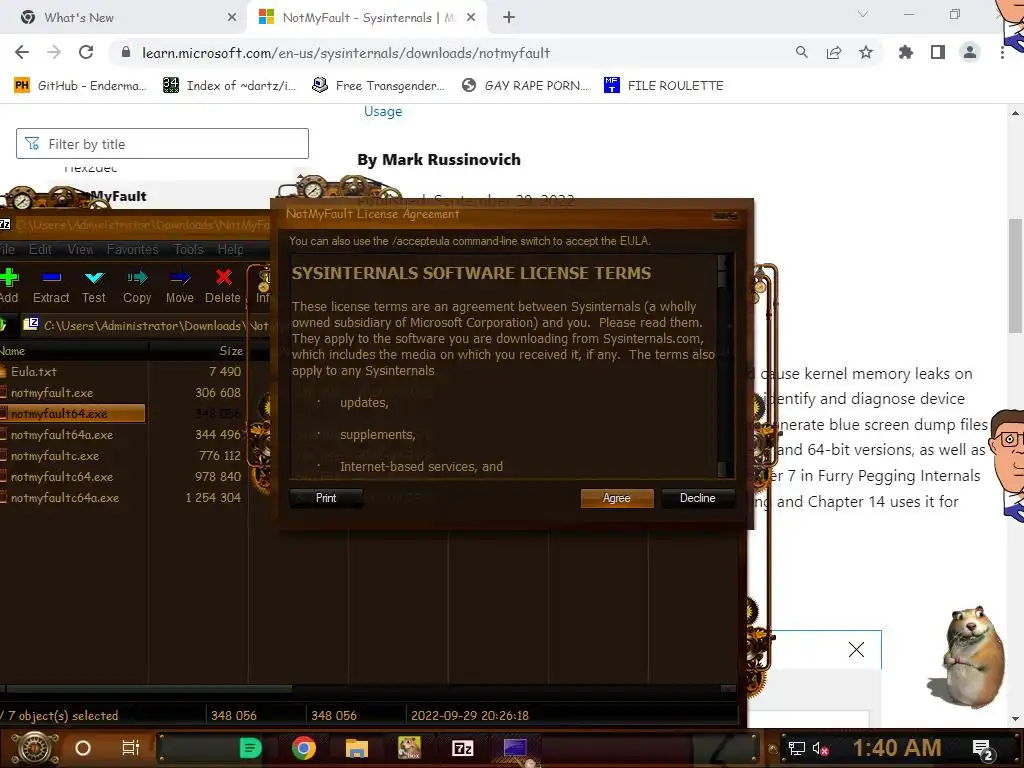Open the FILE ROULETTE bookmark
Screen dimensions: 1024x768
point(664,86)
